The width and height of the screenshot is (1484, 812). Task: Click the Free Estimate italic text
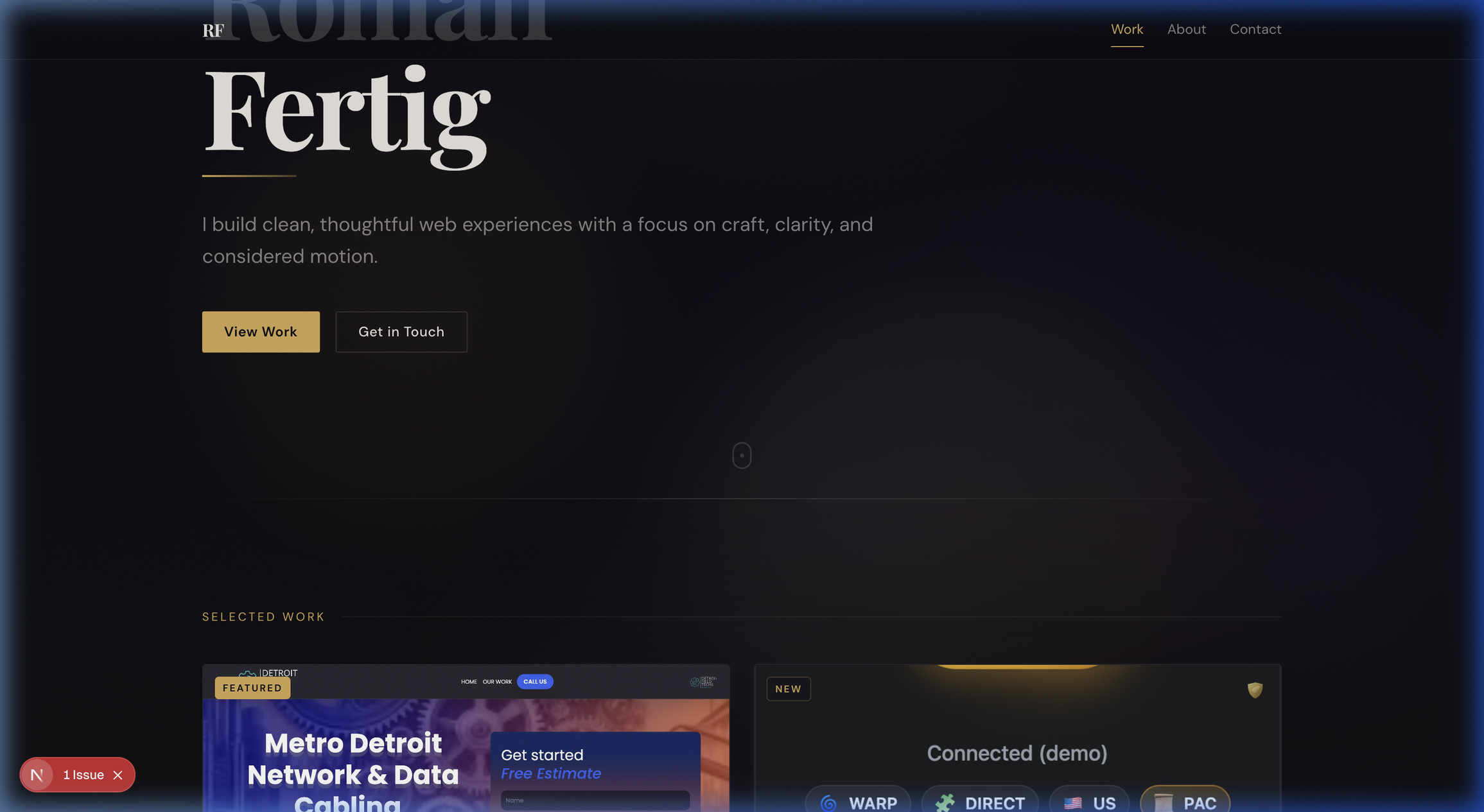(551, 773)
